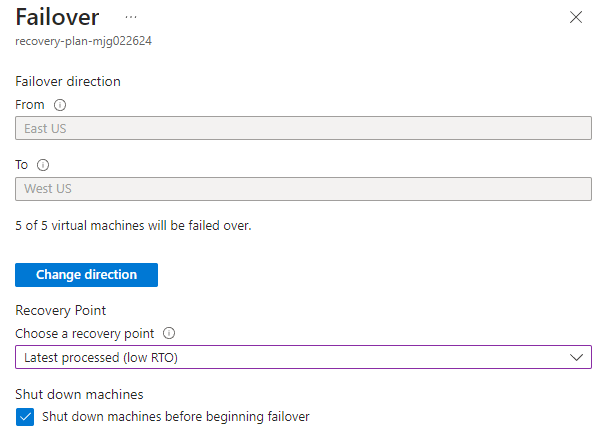This screenshot has height=436, width=606.
Task: Click the Shut down machines before beginning failover label
Action: point(176,417)
